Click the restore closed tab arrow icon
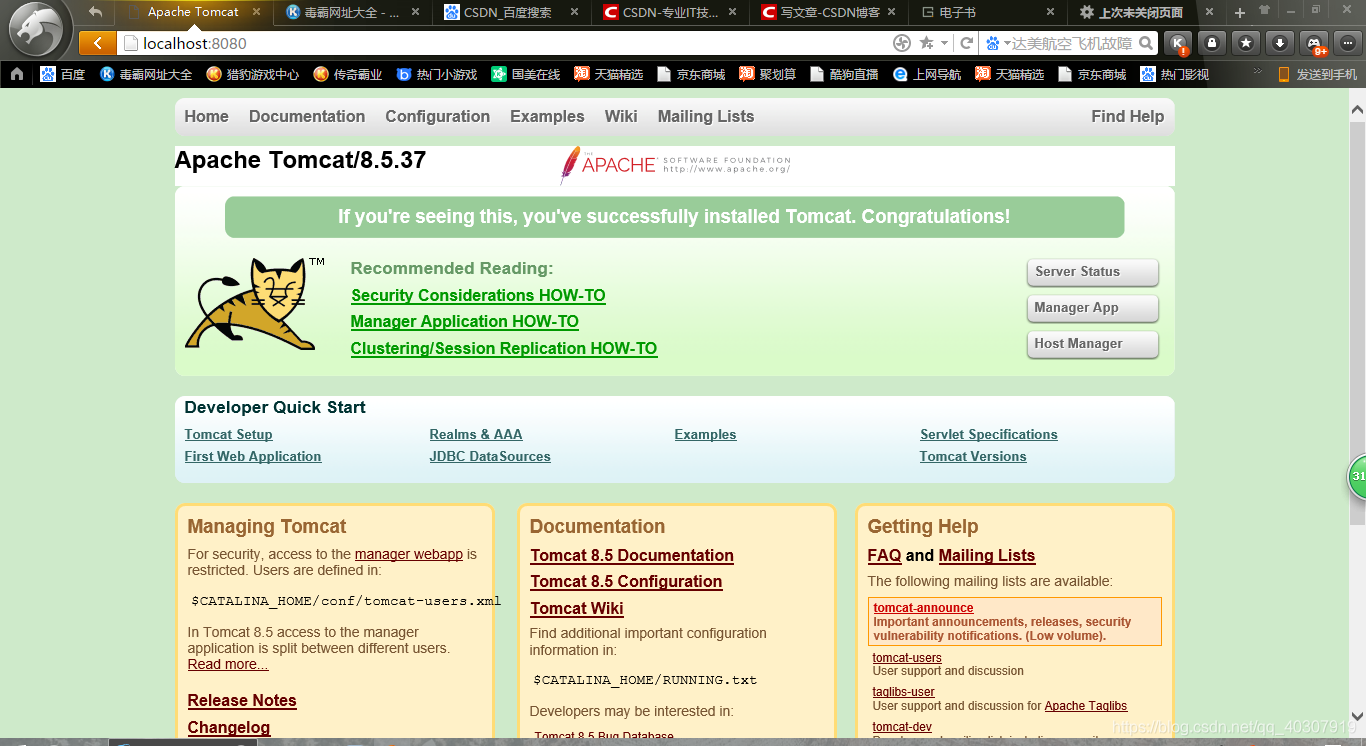 point(96,12)
